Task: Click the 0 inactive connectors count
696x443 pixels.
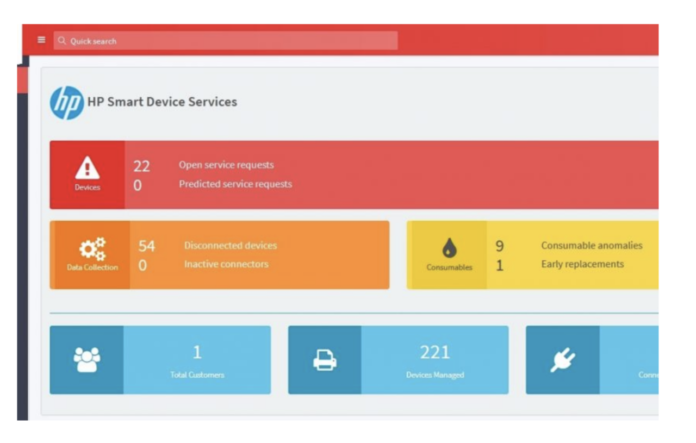Action: [142, 265]
